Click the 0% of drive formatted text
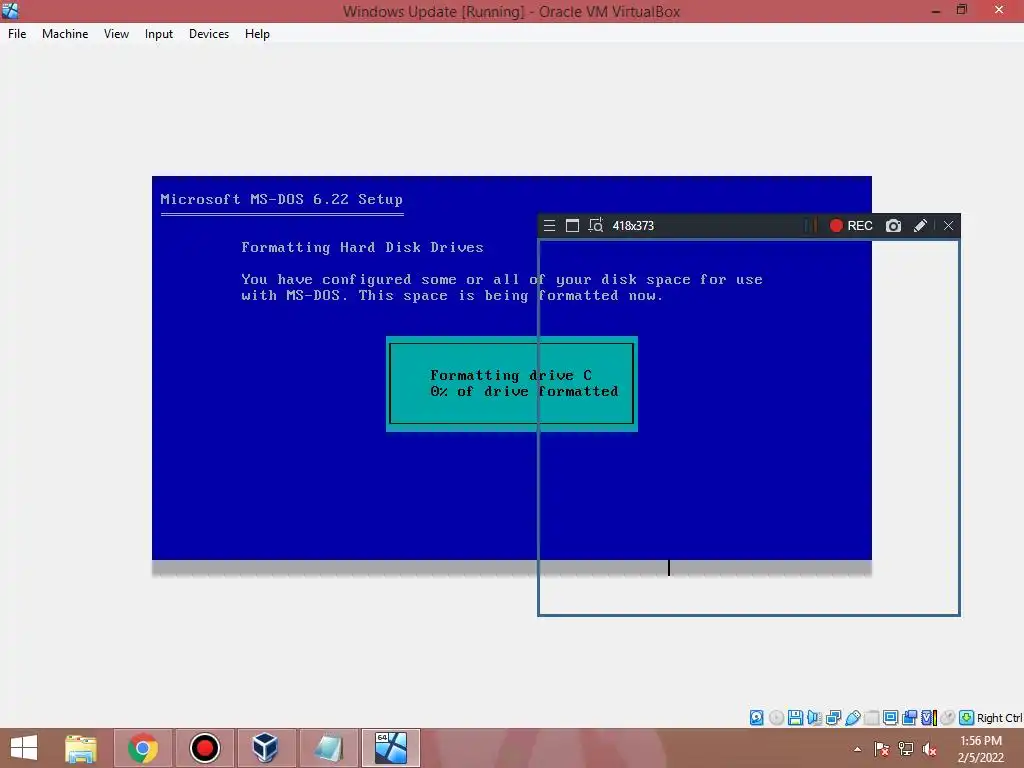The image size is (1024, 768). [524, 391]
